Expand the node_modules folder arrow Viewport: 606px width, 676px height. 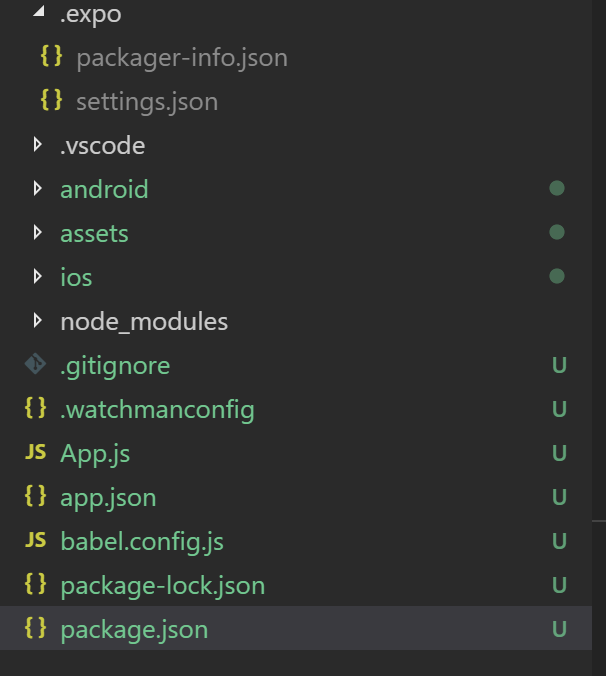point(37,320)
